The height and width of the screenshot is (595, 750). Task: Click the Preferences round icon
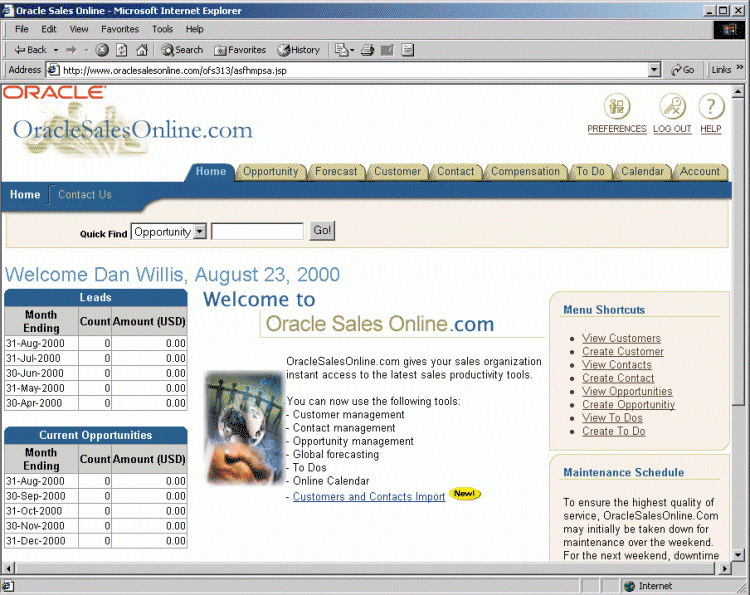[x=617, y=106]
